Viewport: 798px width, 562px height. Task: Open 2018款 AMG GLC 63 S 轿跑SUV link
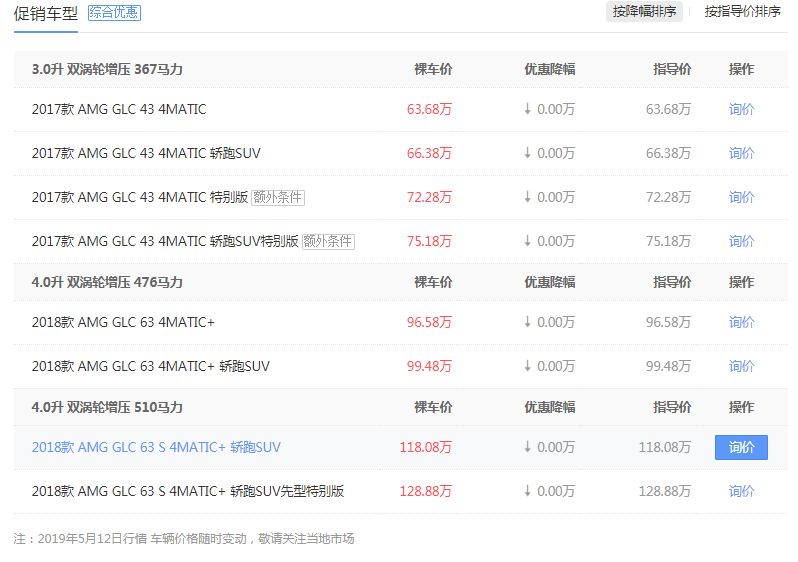tap(156, 447)
